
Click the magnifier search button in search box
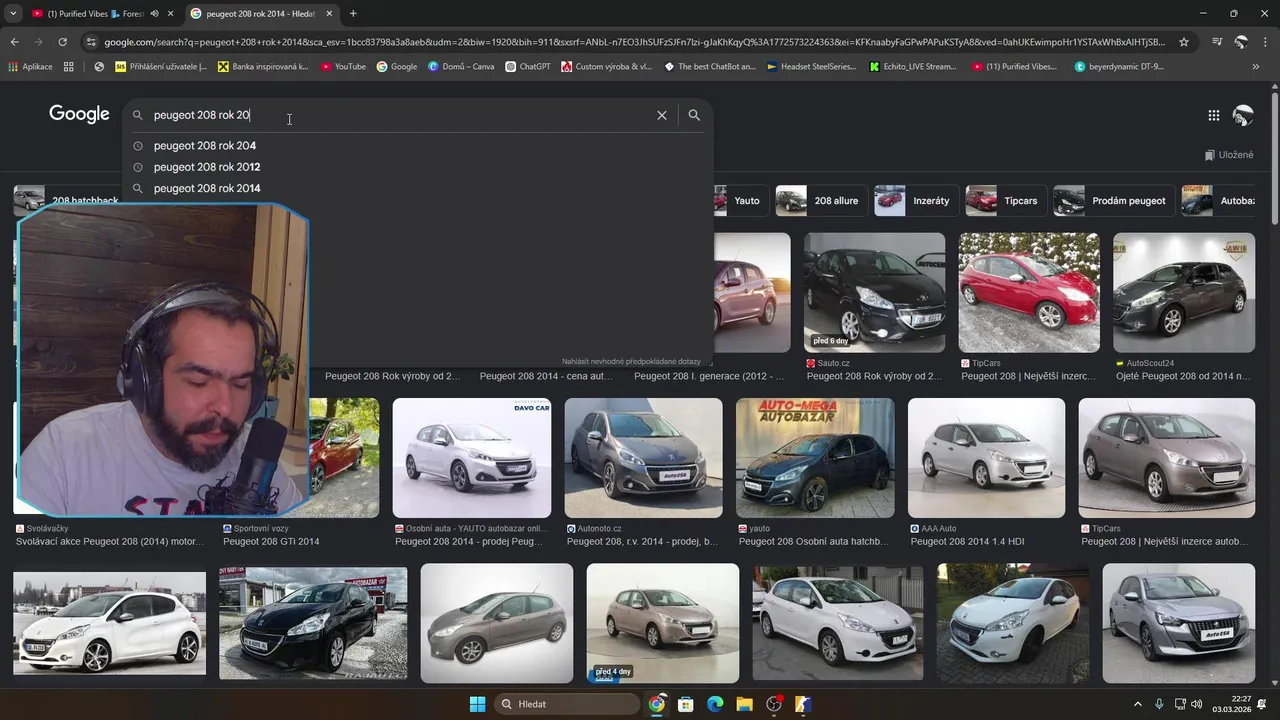tap(694, 115)
